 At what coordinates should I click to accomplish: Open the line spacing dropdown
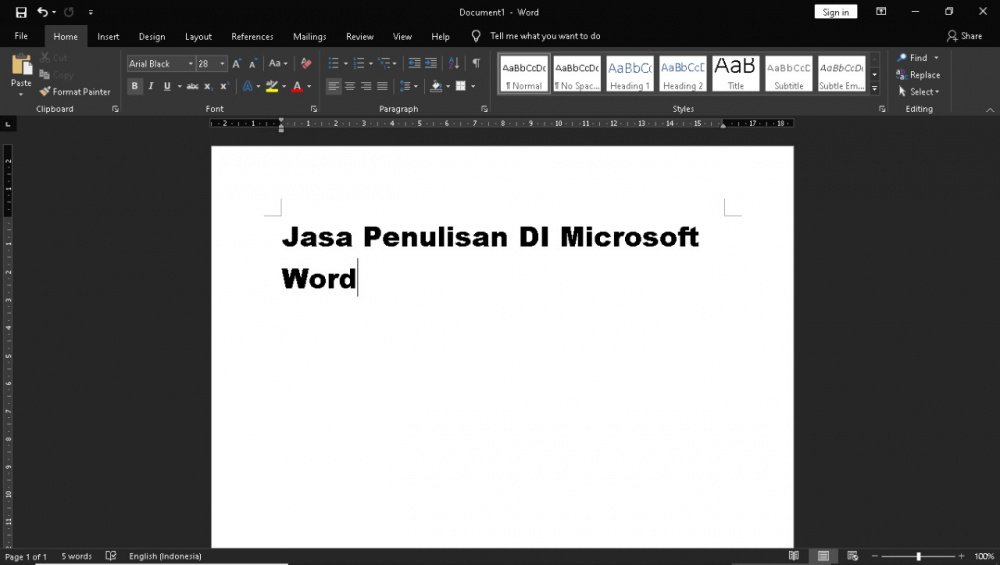point(416,86)
